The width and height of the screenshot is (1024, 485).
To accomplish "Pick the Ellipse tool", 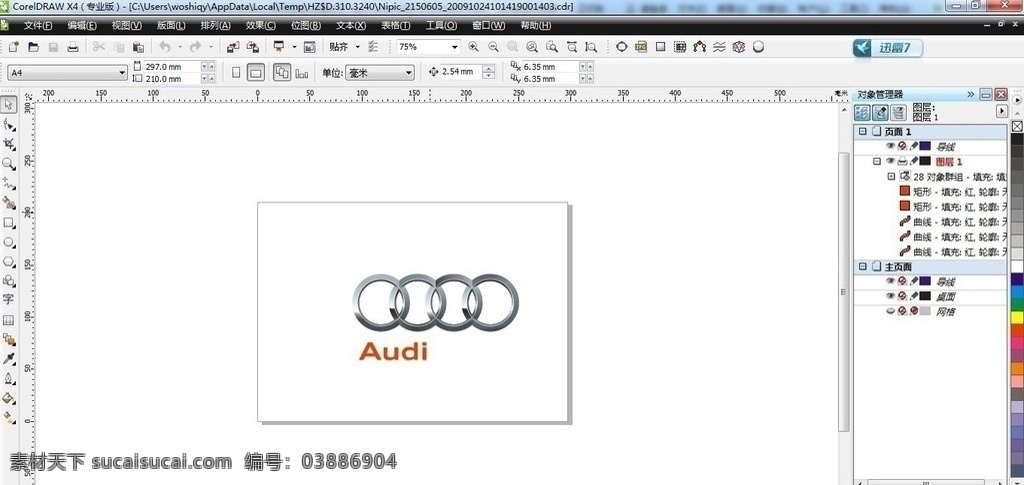I will (8, 242).
